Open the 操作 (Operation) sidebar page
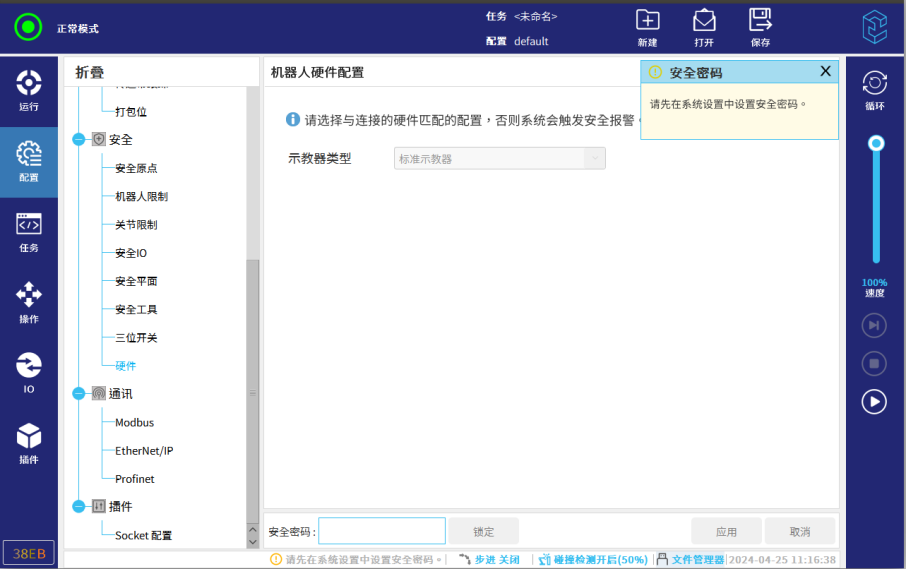The height and width of the screenshot is (569, 906). [29, 303]
